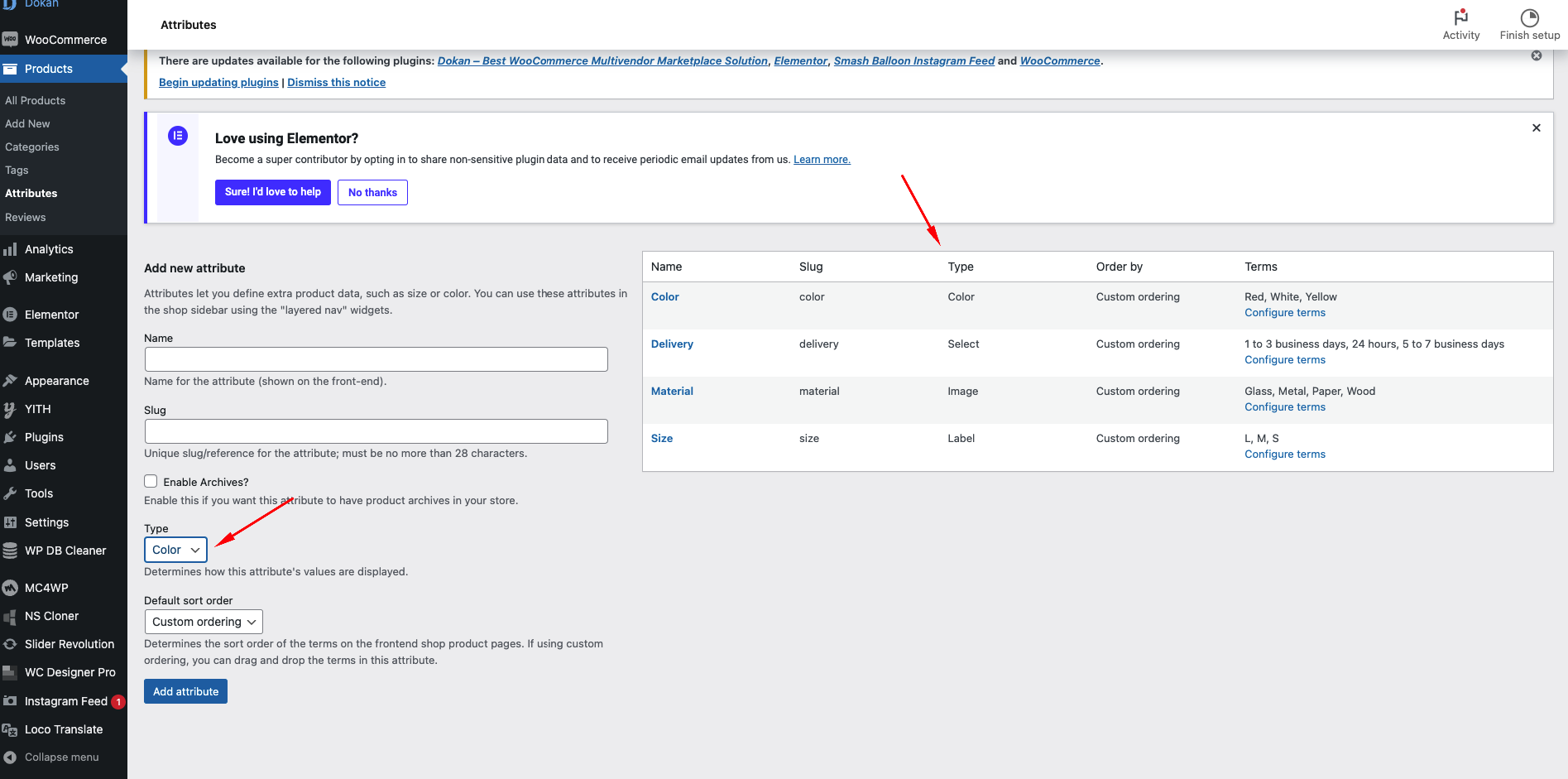The image size is (1568, 779).
Task: Click the Finish setup progress icon
Action: (x=1529, y=17)
